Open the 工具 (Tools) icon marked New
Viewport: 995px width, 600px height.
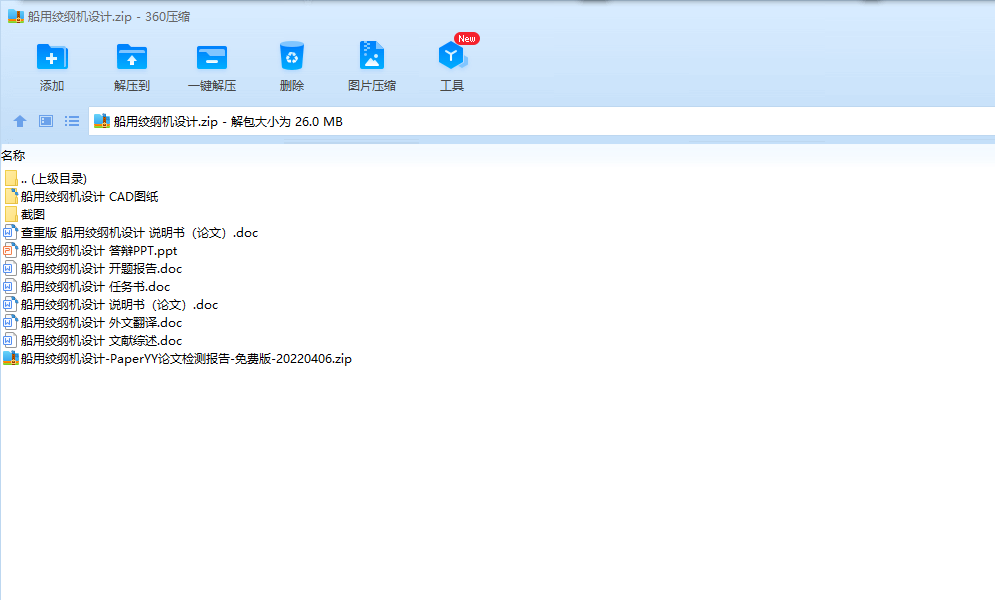pos(452,56)
